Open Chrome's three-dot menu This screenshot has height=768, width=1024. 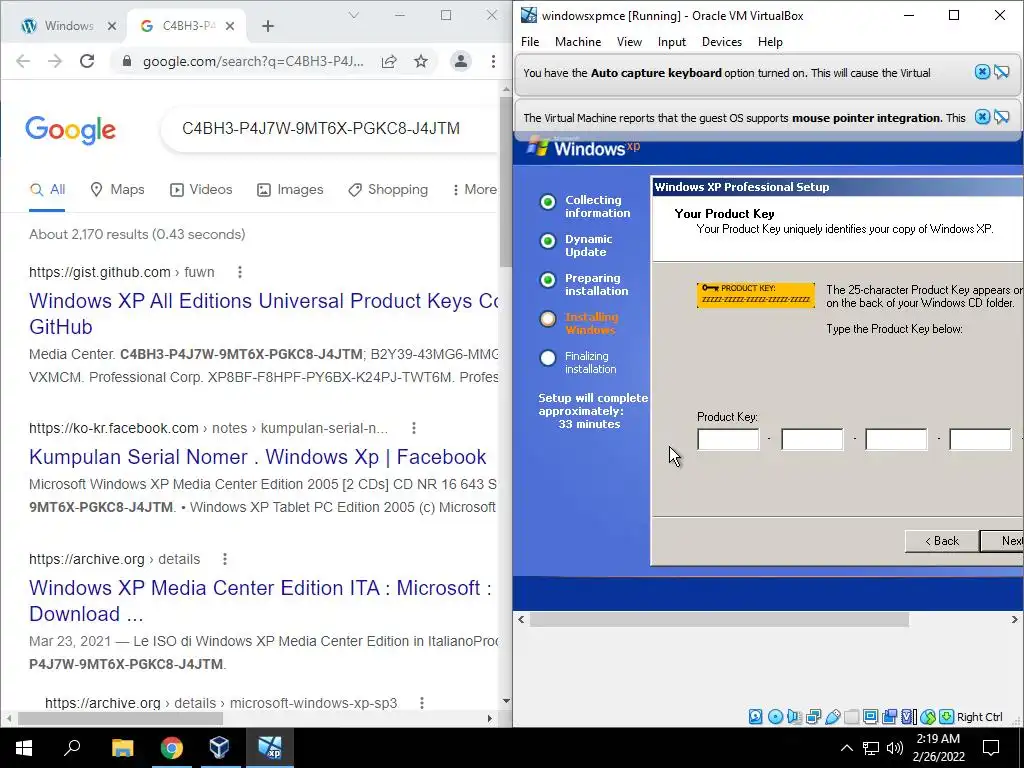(493, 61)
